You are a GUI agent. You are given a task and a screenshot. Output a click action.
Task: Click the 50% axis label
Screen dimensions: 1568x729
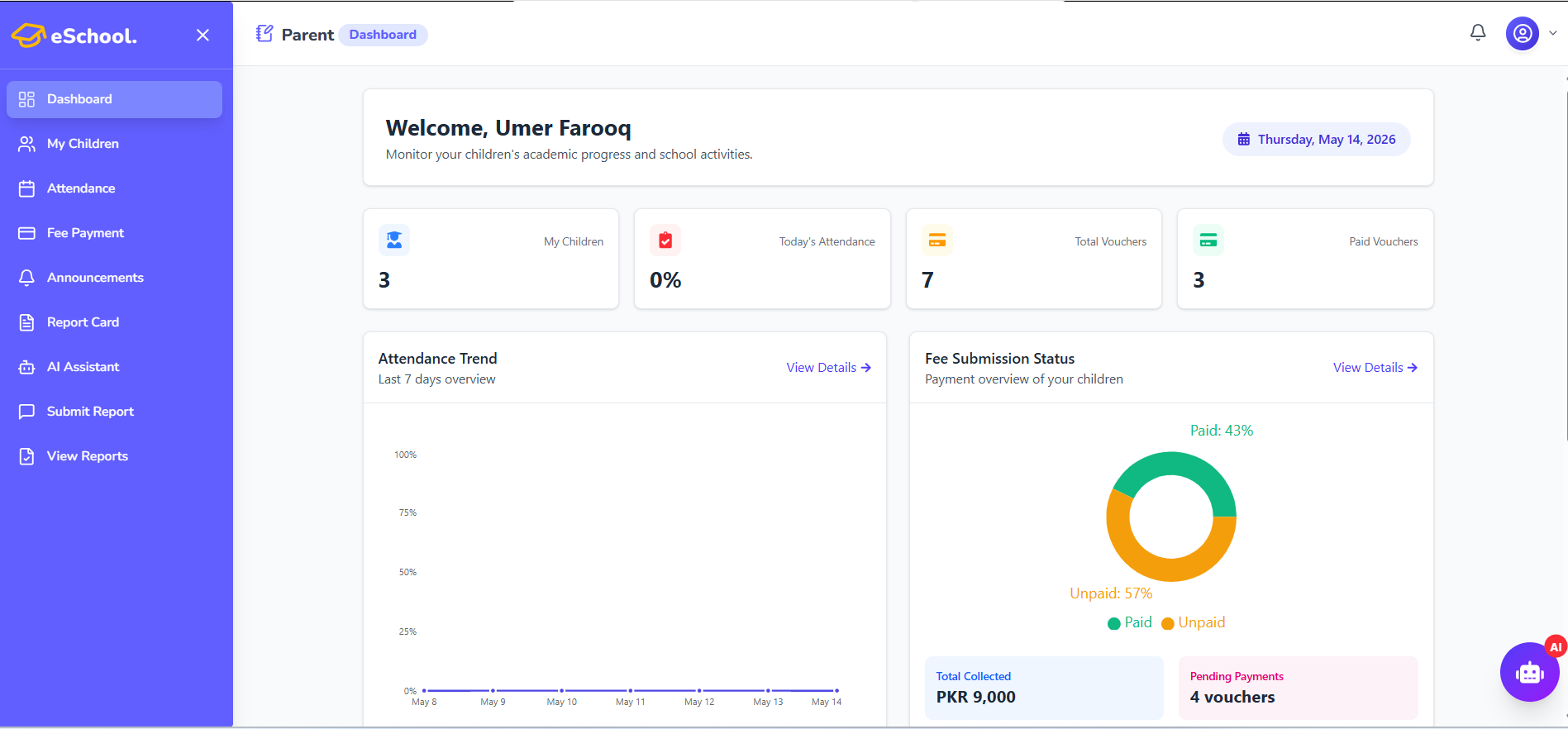click(407, 572)
